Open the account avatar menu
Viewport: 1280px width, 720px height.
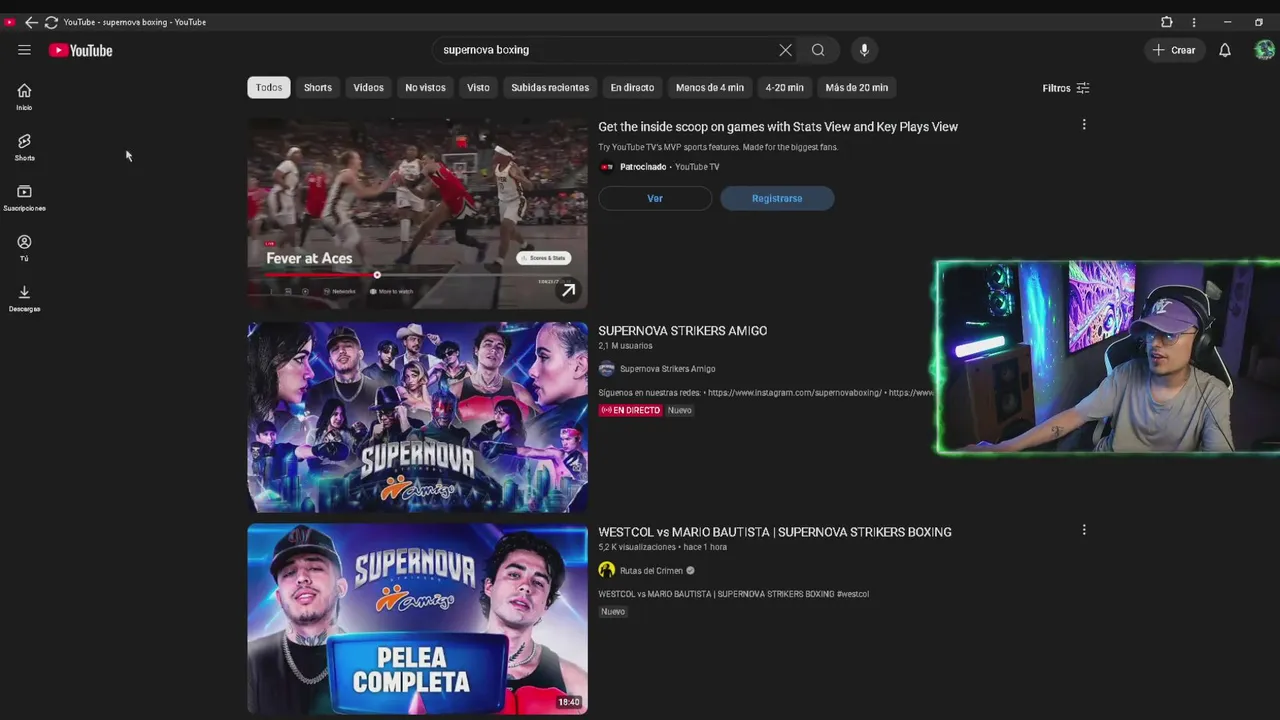[x=1264, y=50]
